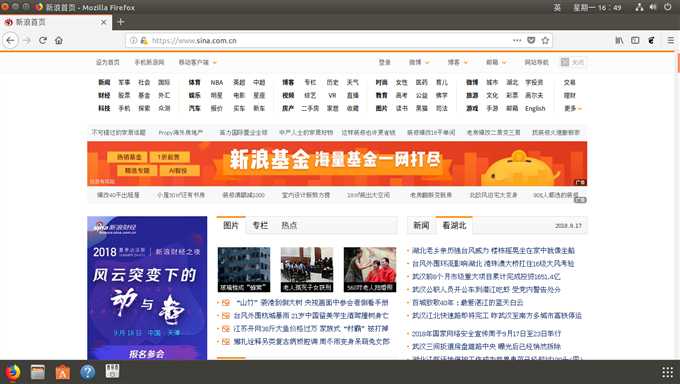Open the 科技 channel link
Viewport: 680px width, 384px height.
point(104,108)
